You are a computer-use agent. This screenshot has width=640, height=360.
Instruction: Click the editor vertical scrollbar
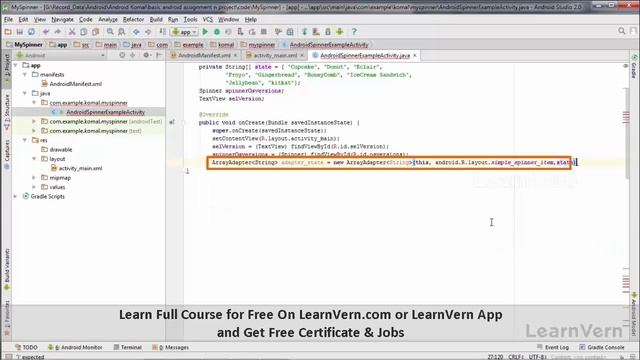[x=627, y=133]
